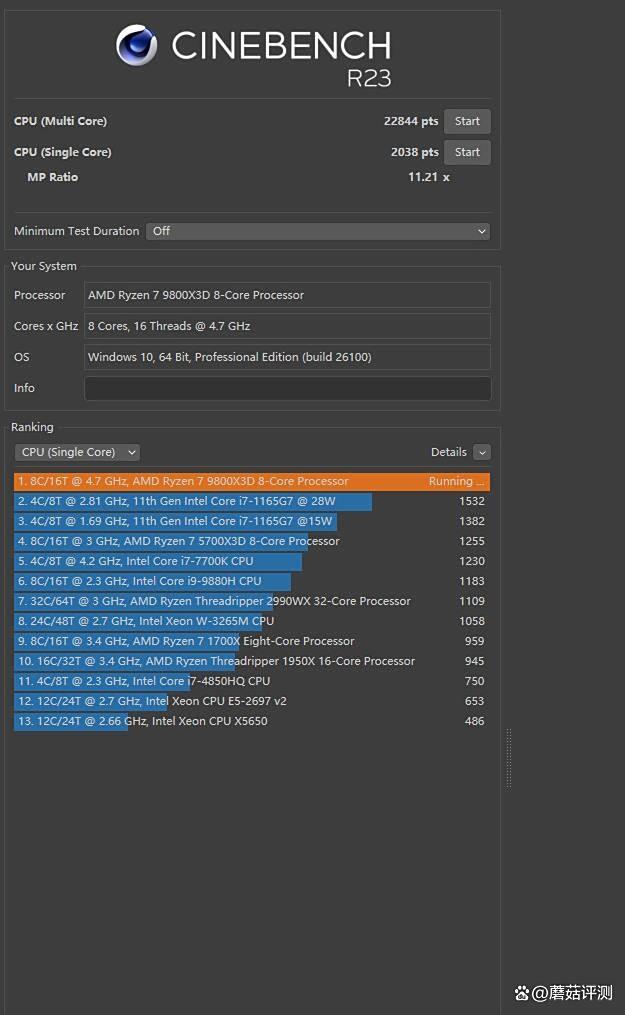Click the OS information field

coord(287,357)
